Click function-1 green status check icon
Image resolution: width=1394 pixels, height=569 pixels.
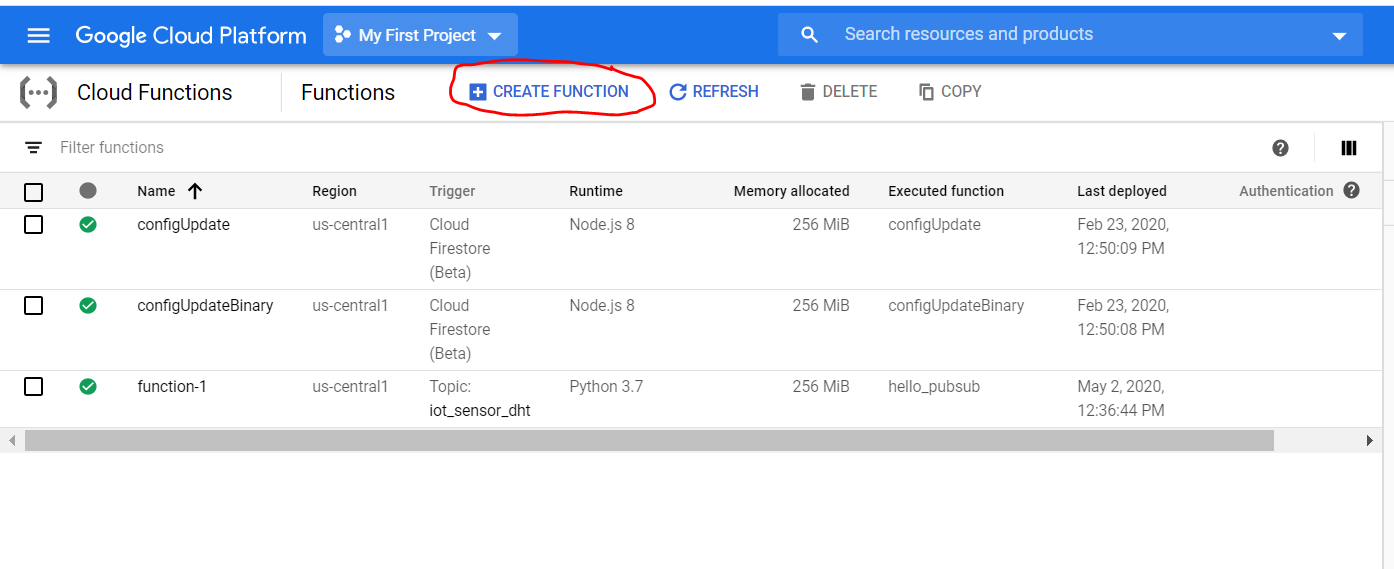coord(88,386)
